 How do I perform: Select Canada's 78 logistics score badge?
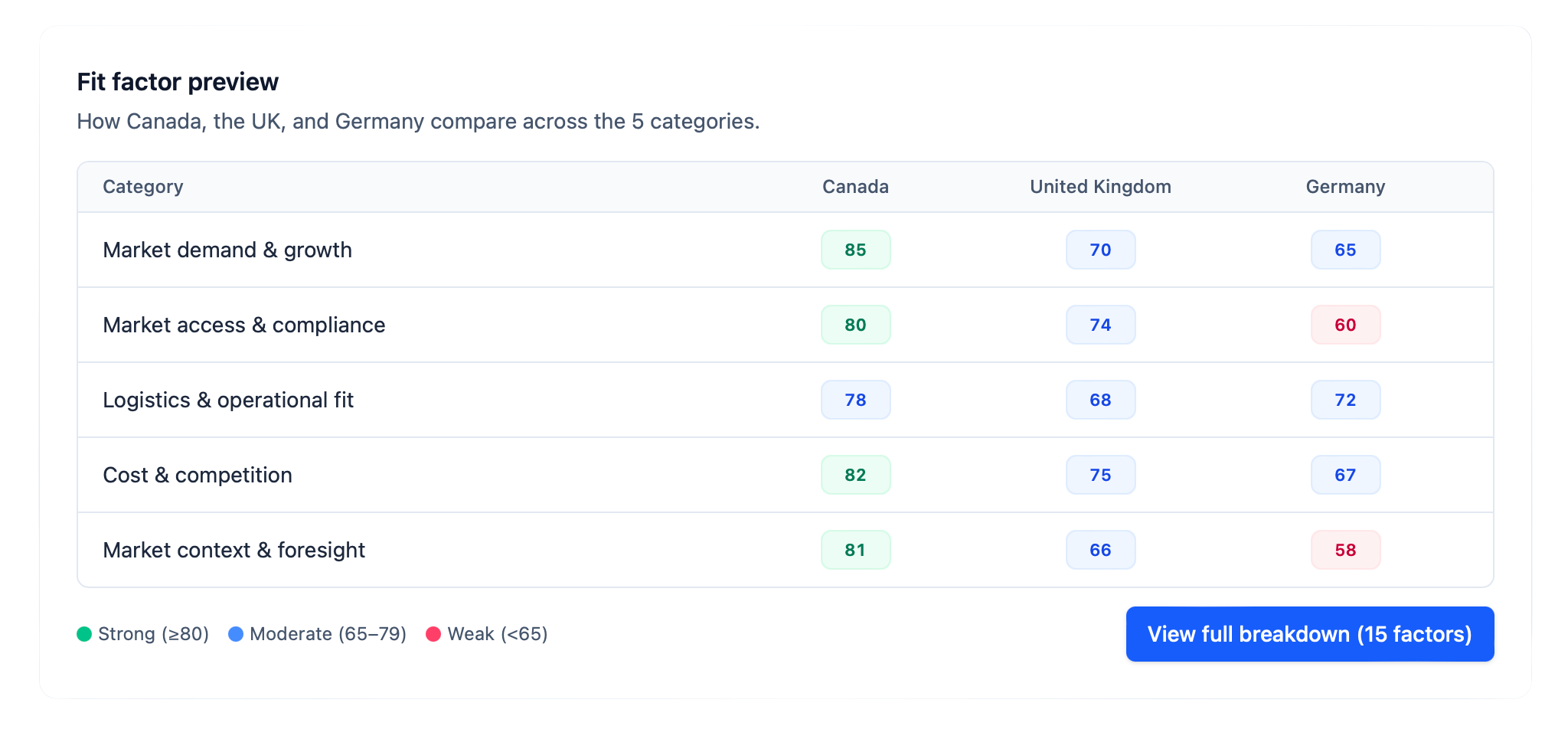tap(855, 400)
